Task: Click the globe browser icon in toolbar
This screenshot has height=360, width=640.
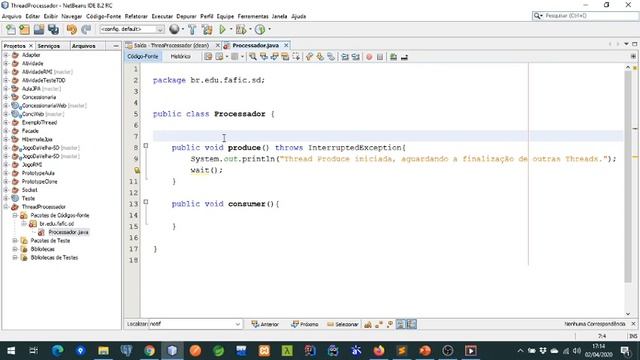Action: (x=174, y=29)
